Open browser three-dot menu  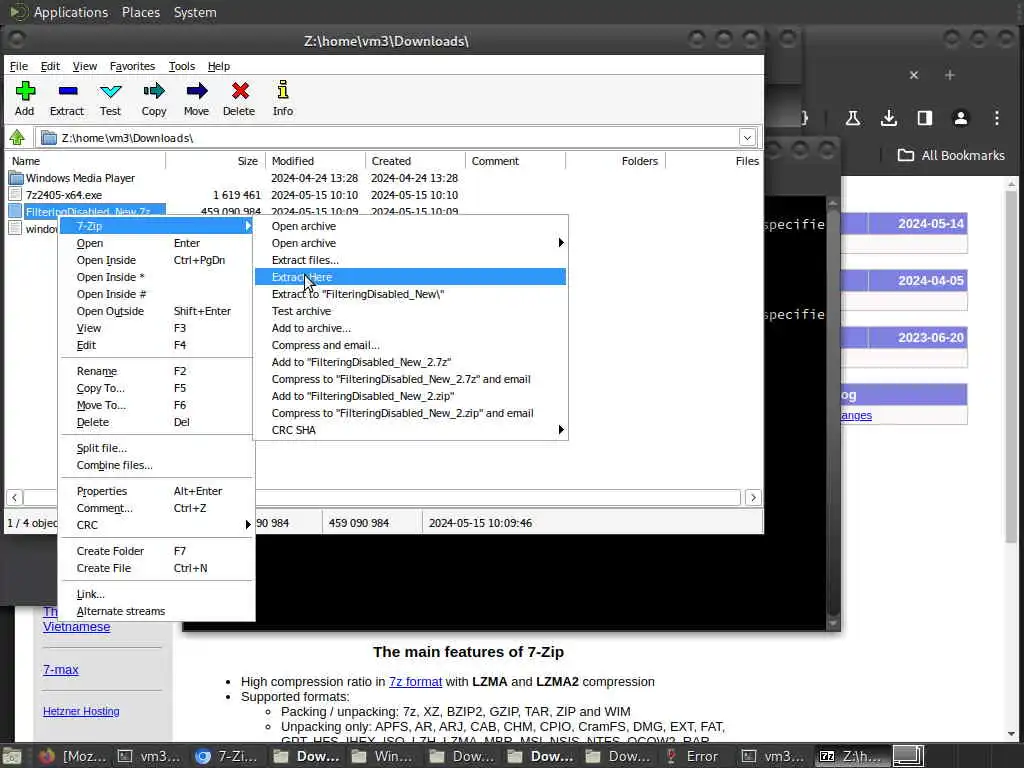pos(997,118)
